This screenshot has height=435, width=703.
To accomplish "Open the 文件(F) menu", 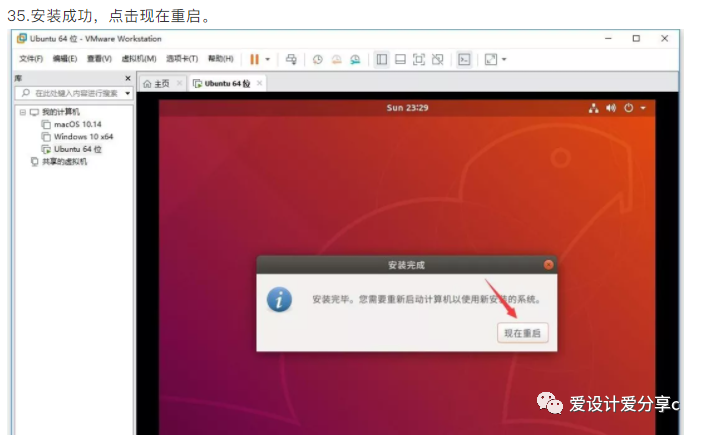I will (31, 59).
